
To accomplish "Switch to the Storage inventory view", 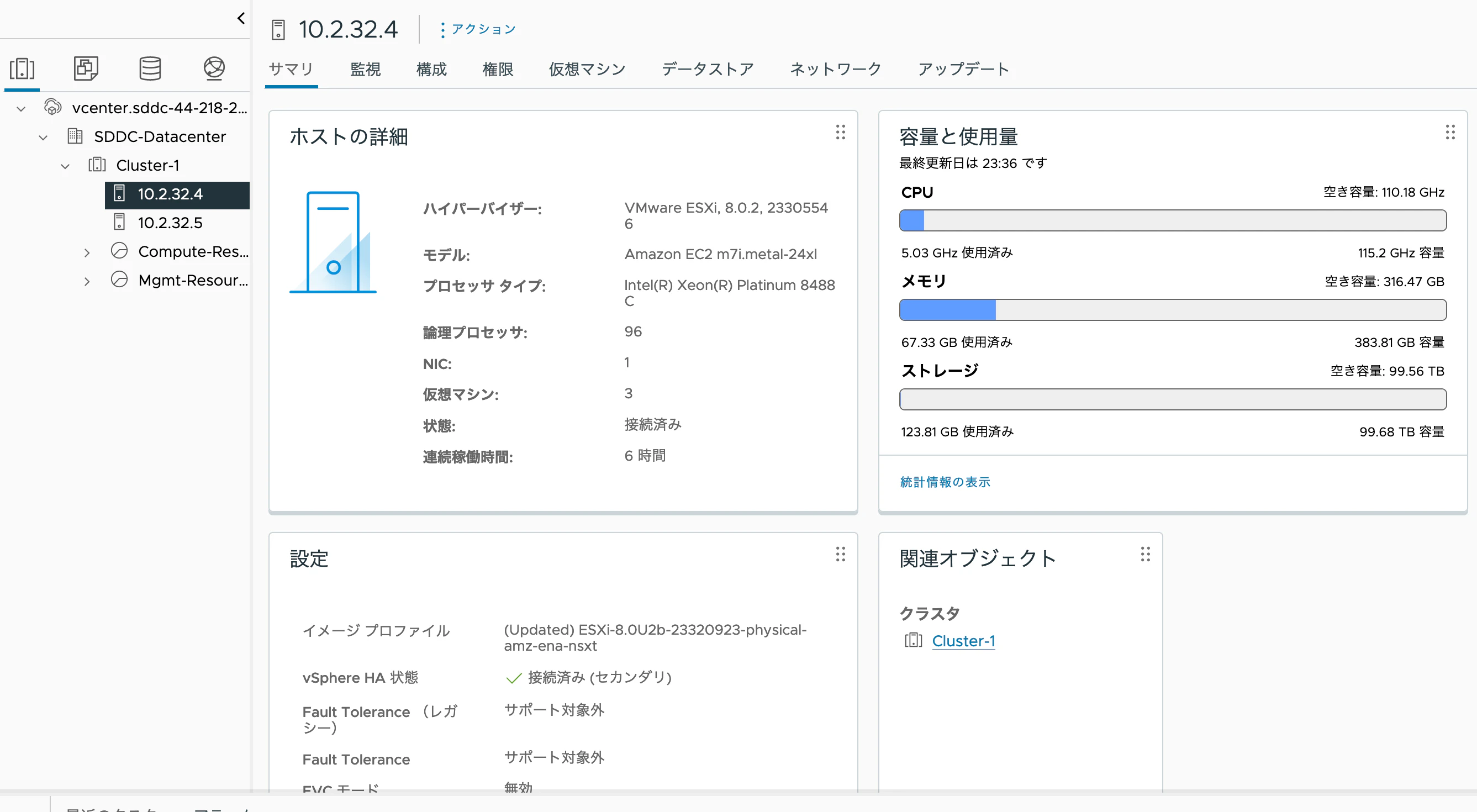I will (150, 69).
